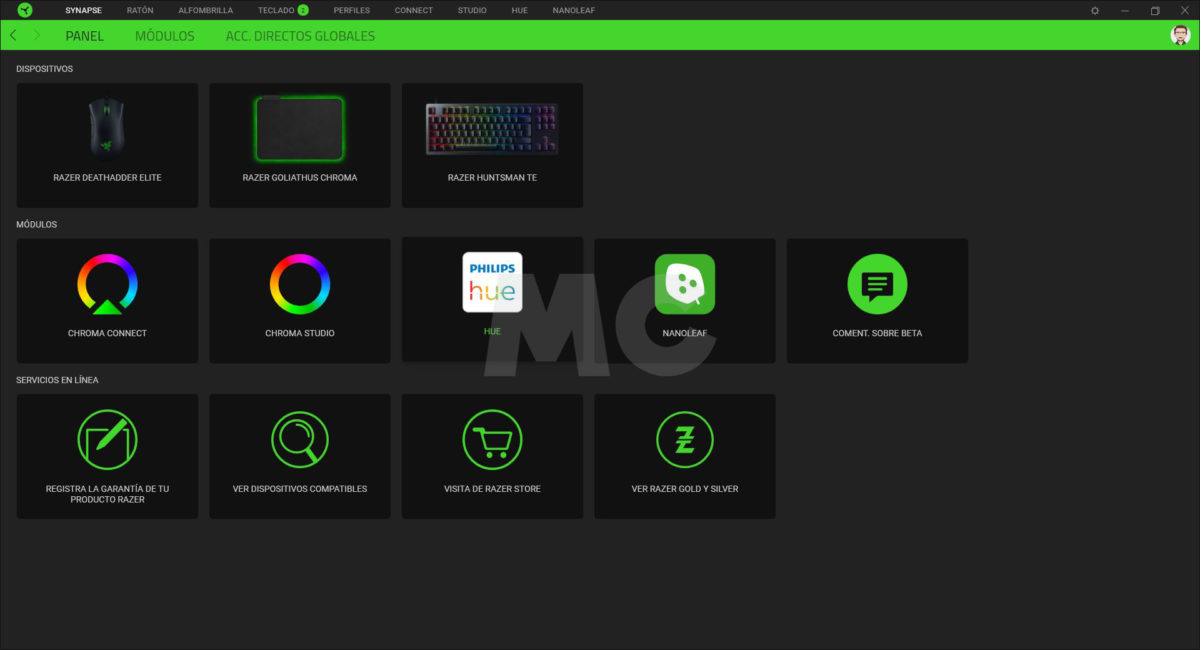Open the user profile avatar

click(1180, 35)
